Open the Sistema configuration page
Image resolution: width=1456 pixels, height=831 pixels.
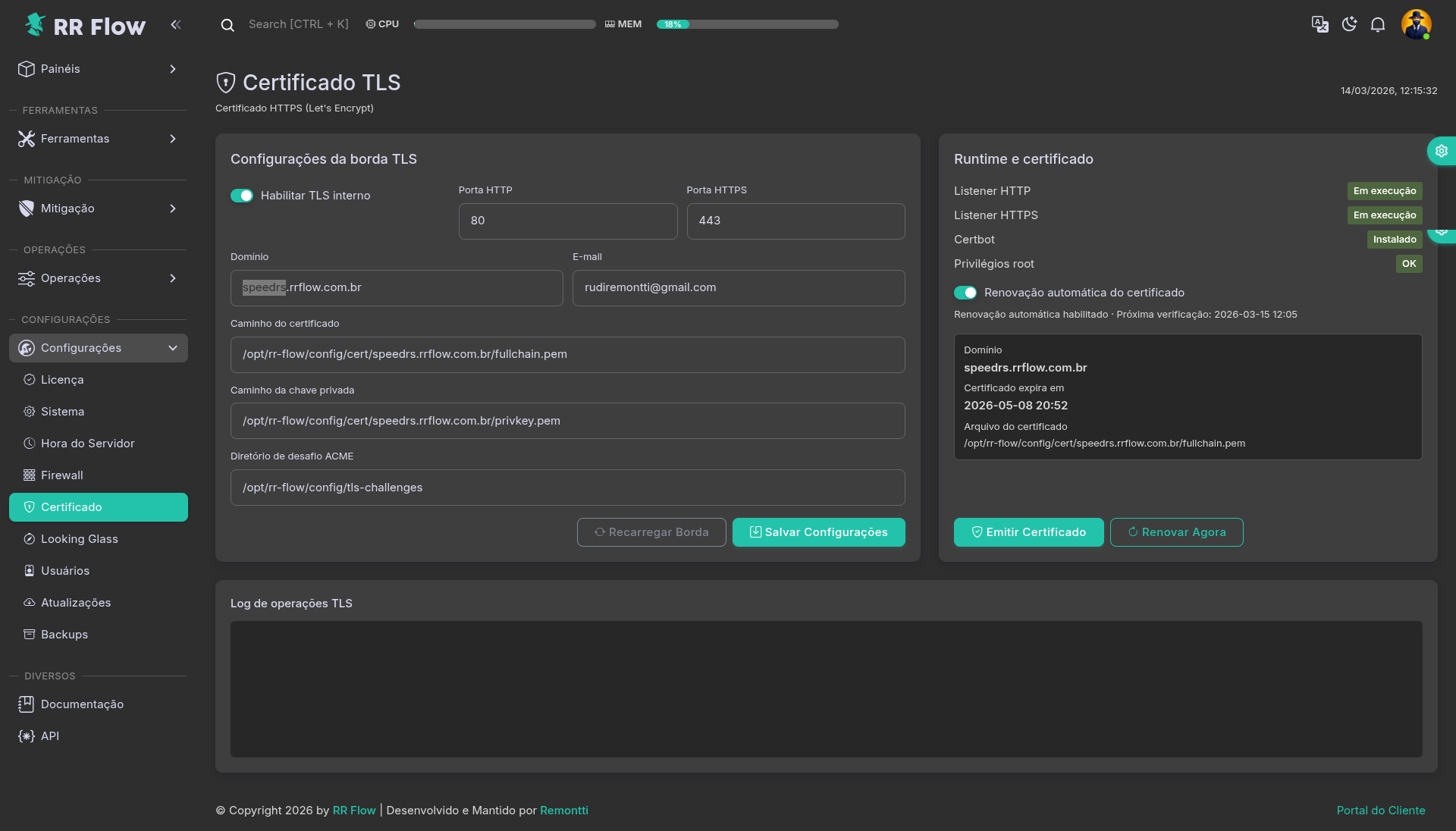tap(63, 412)
